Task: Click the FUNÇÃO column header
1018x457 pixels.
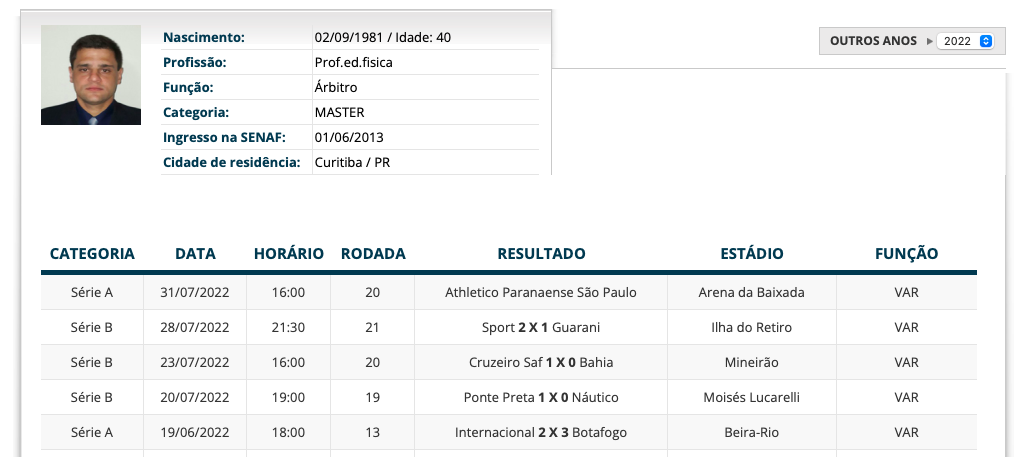Action: [x=906, y=254]
